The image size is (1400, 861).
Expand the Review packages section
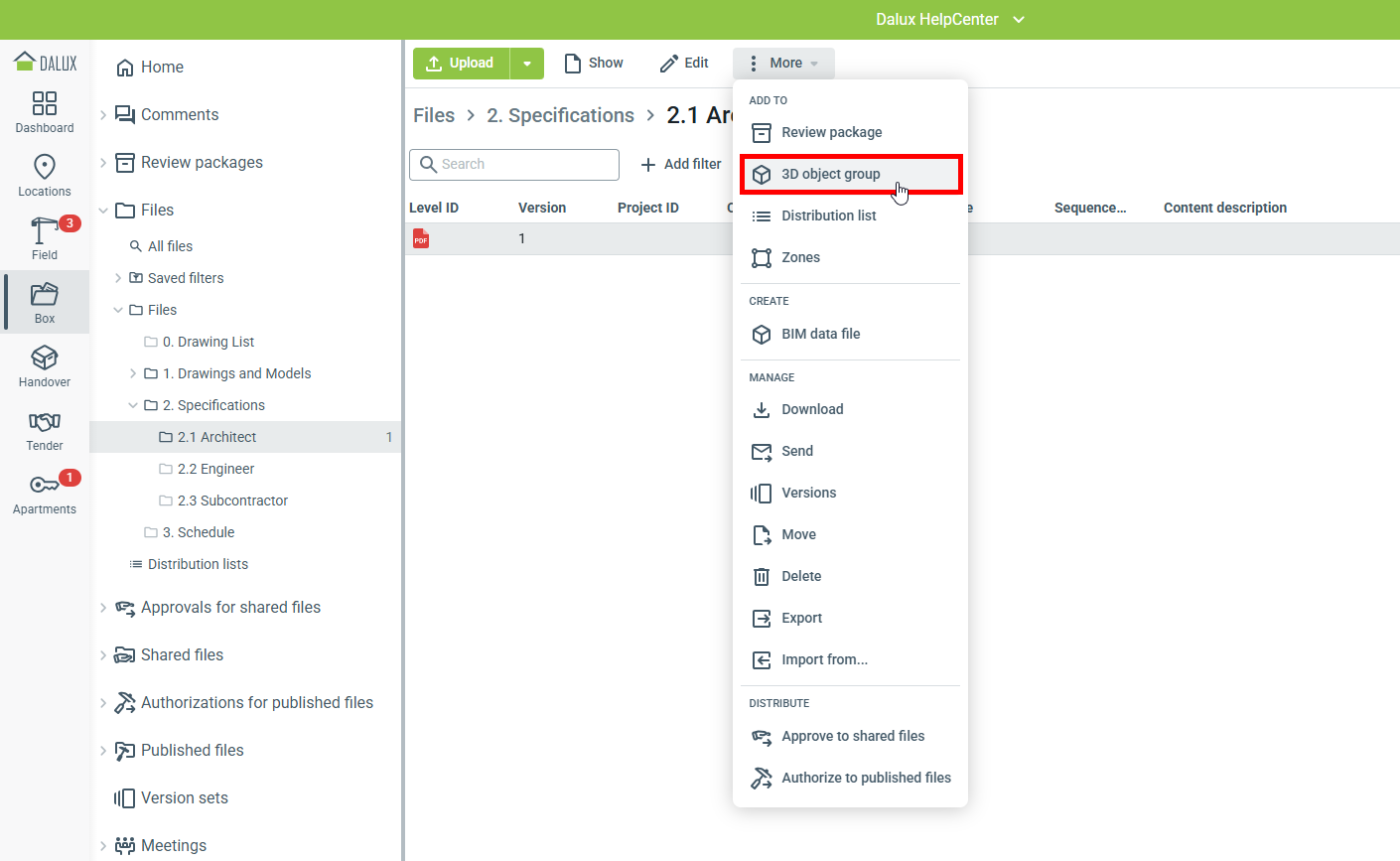(x=103, y=163)
